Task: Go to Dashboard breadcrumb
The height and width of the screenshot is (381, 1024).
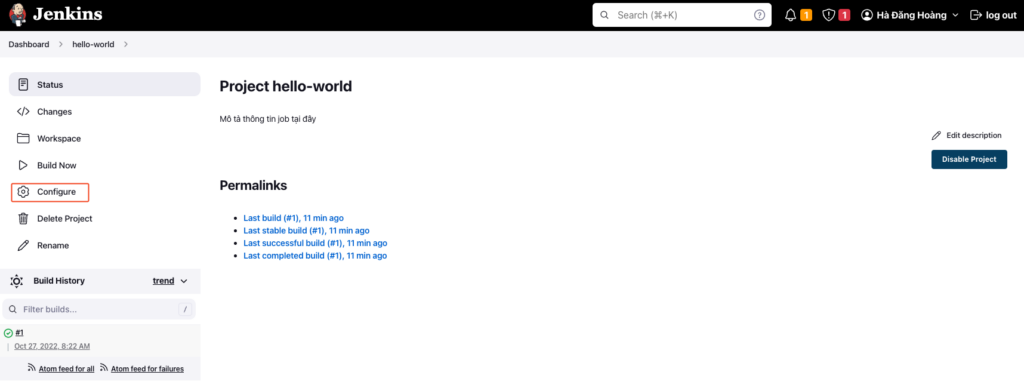Action: [29, 44]
